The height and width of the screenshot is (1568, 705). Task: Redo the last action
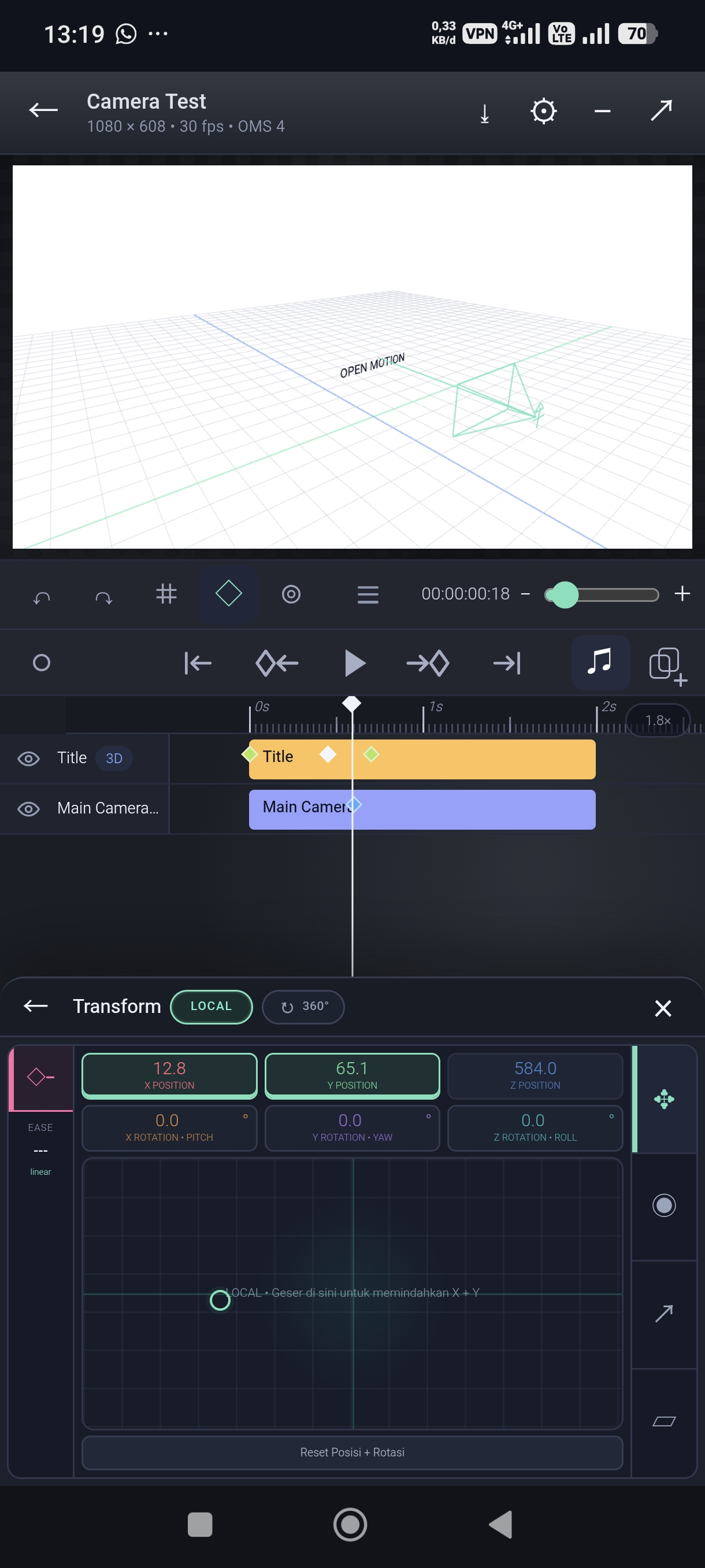[x=104, y=597]
